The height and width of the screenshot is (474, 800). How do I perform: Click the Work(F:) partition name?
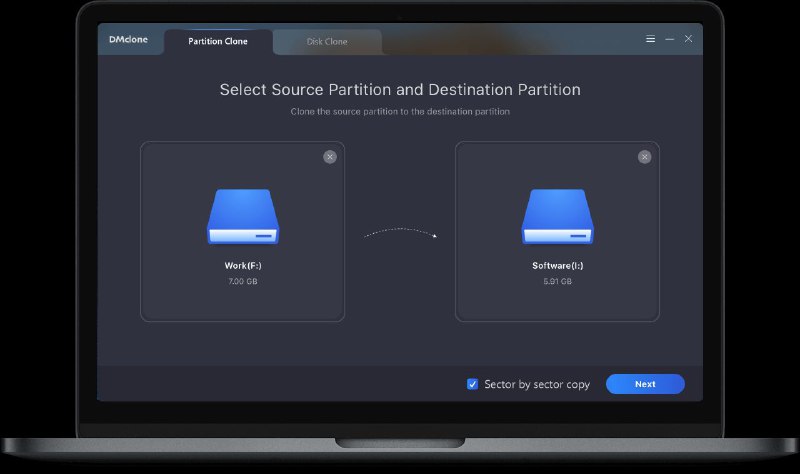coord(242,266)
